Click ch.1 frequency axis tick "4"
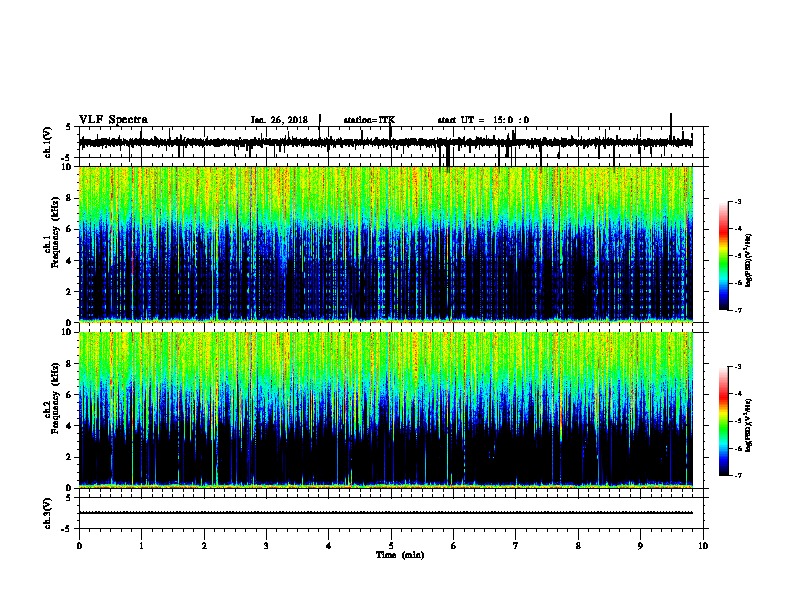 pos(70,261)
